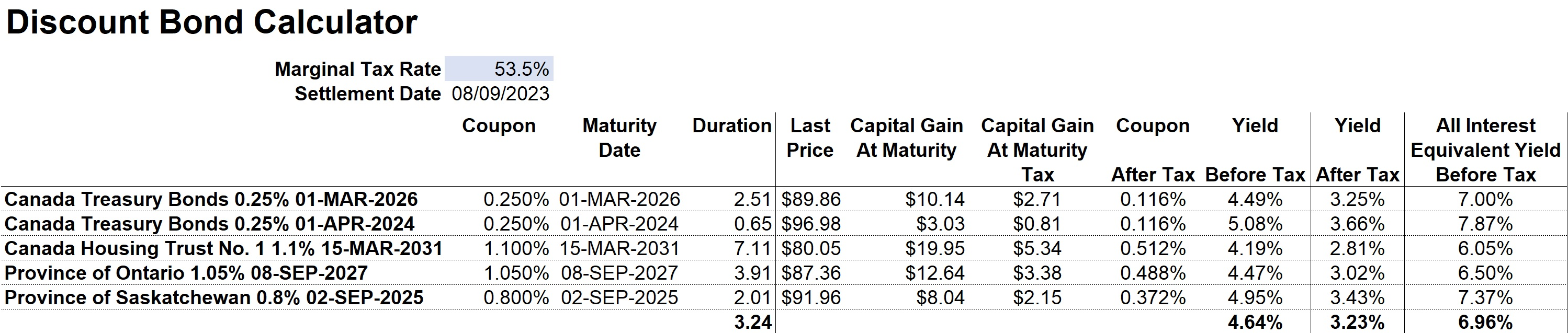This screenshot has width=1568, height=333.
Task: Click the Marginal Tax Rate 53.5% cell
Action: pyautogui.click(x=499, y=70)
